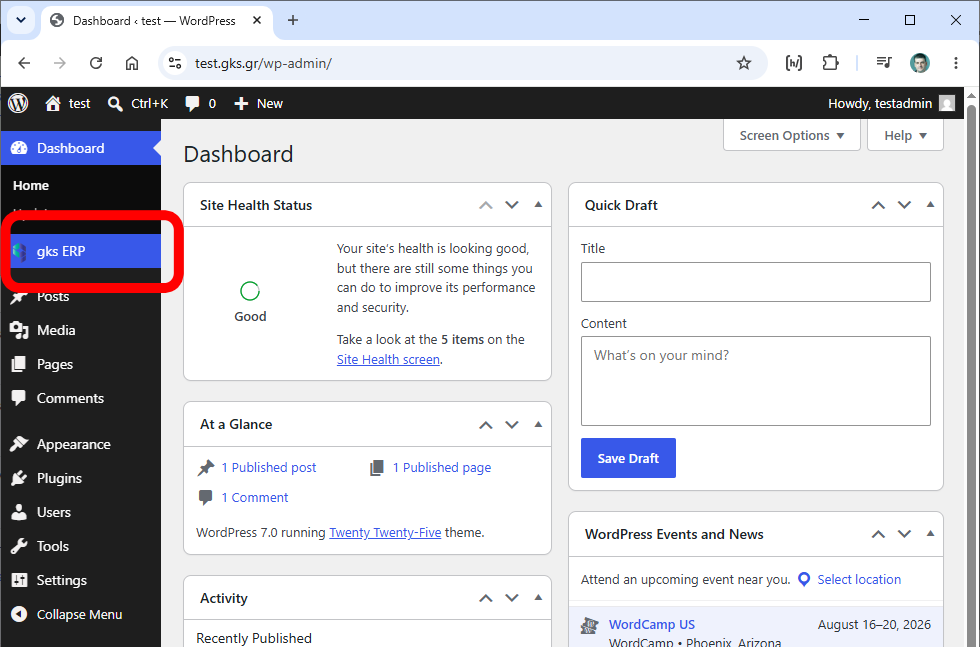Click the browser address bar URL
This screenshot has width=980, height=647.
pos(263,63)
